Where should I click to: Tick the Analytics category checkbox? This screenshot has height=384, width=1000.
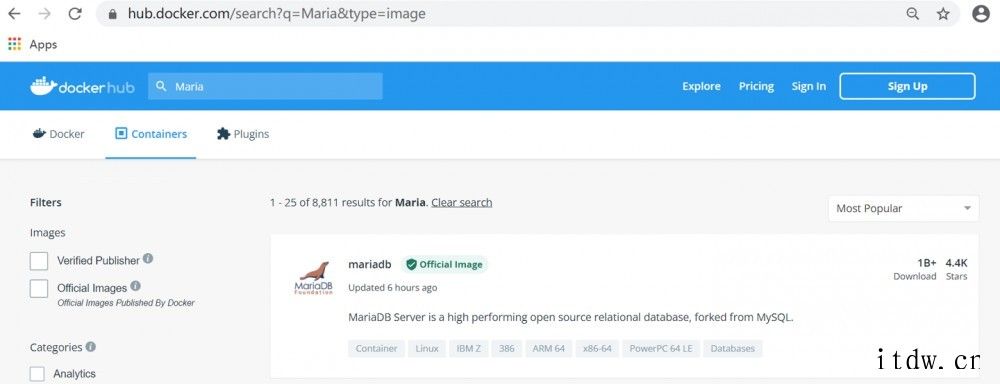[38, 374]
